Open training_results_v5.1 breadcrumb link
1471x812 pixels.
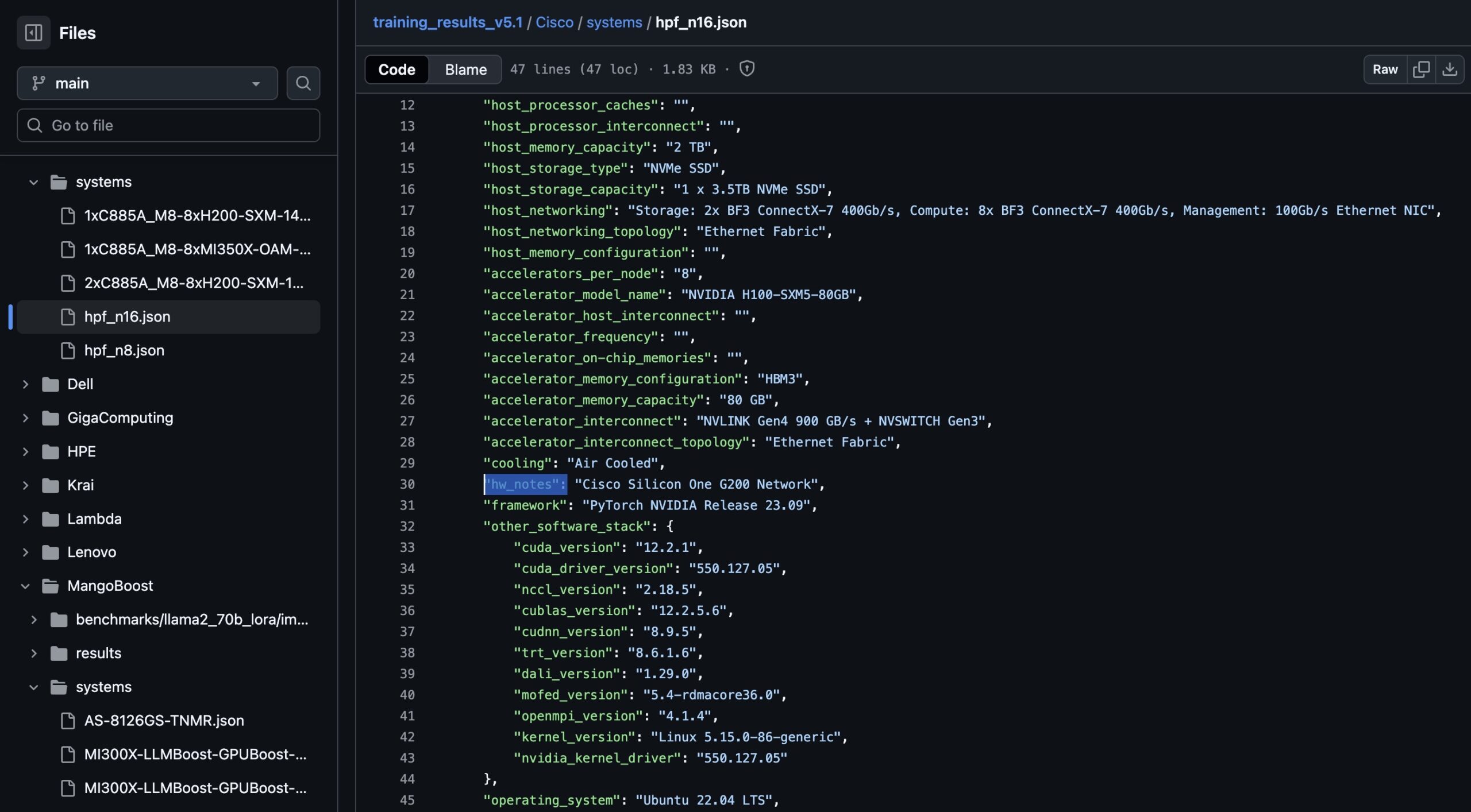pos(448,22)
